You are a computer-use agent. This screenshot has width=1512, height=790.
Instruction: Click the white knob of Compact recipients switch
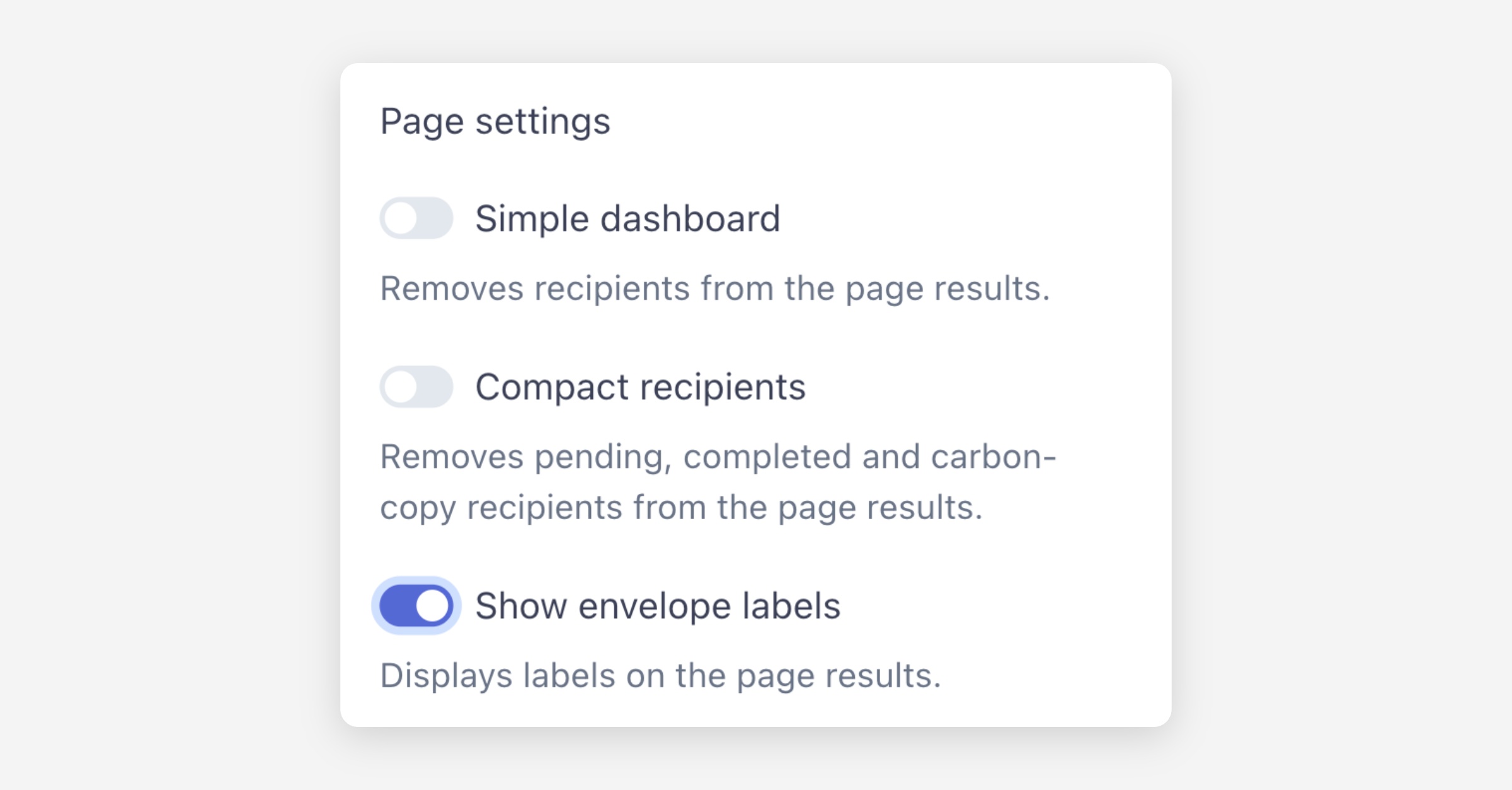coord(401,387)
